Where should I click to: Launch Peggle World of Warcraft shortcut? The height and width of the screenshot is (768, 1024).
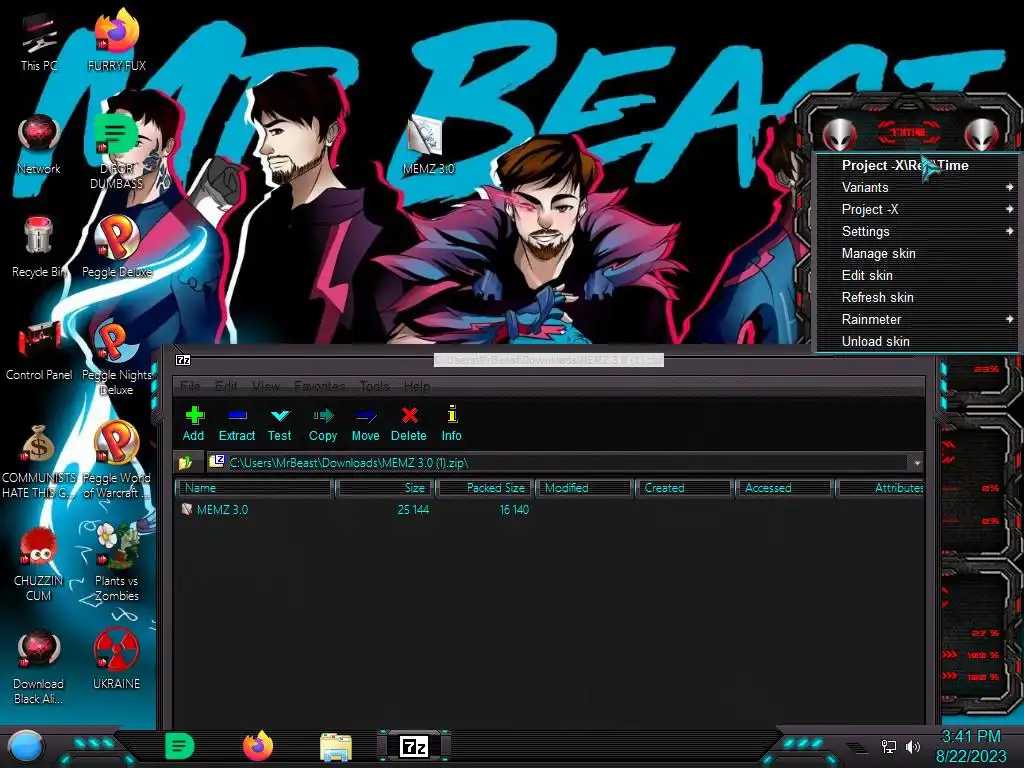[117, 460]
